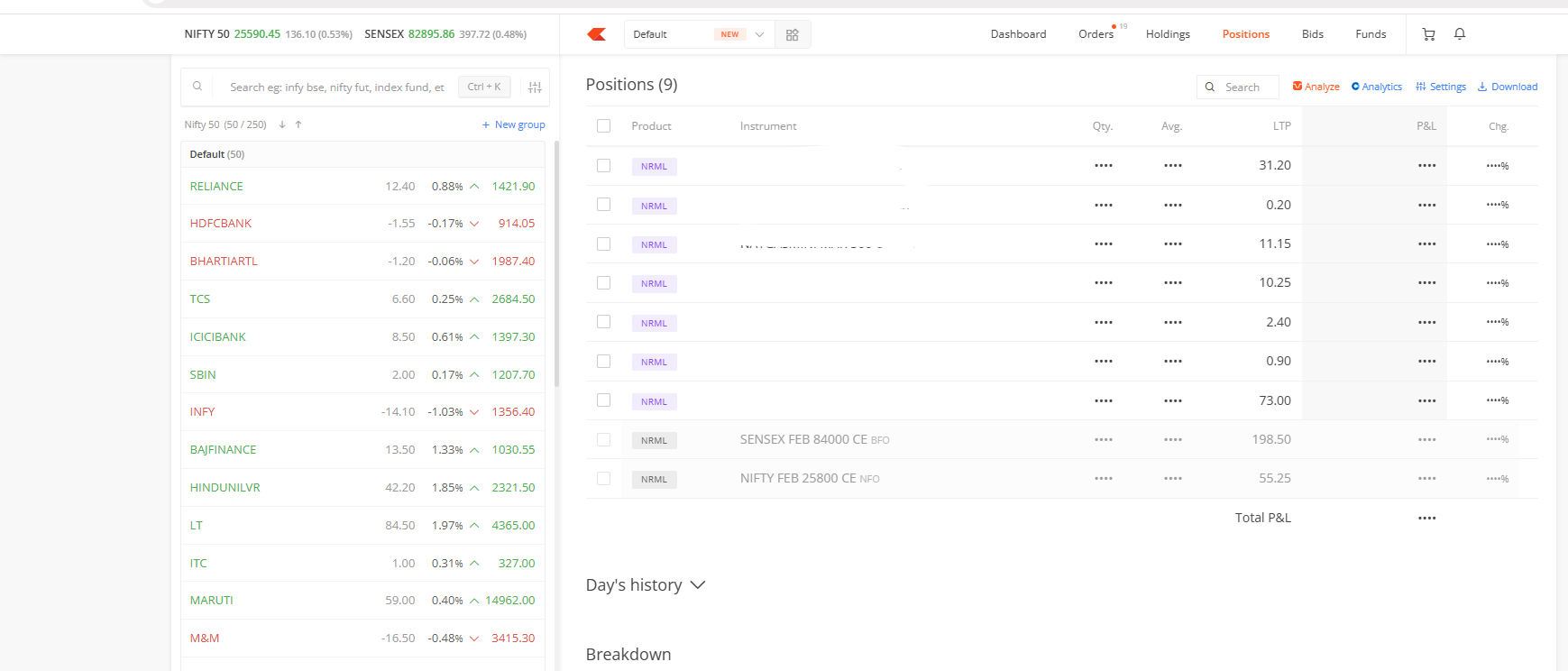Open the grid layout icon beside Default
This screenshot has height=671, width=1568.
click(x=793, y=34)
